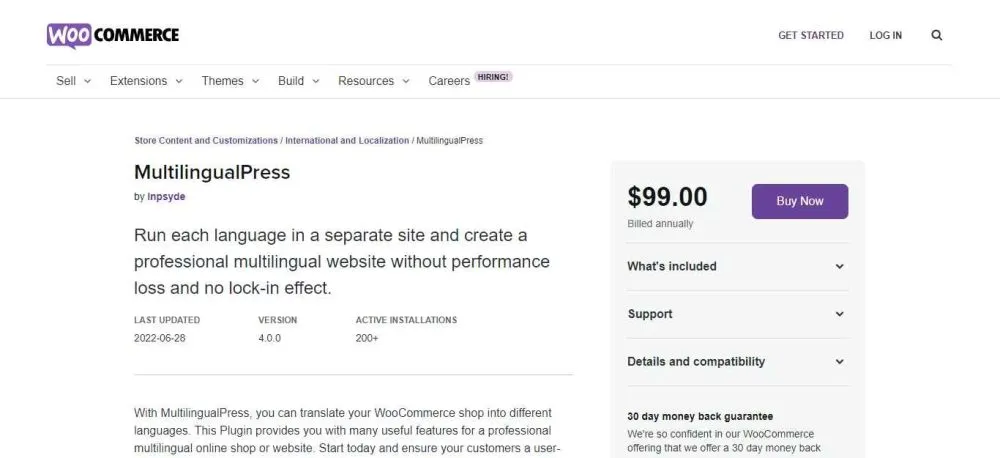This screenshot has width=1000, height=458.
Task: Expand the What's included section
Action: click(736, 266)
